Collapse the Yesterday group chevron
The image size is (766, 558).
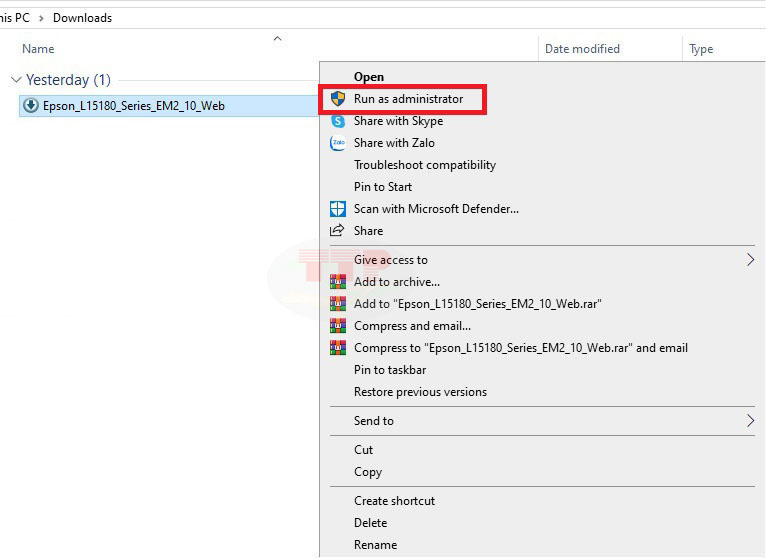[x=15, y=80]
